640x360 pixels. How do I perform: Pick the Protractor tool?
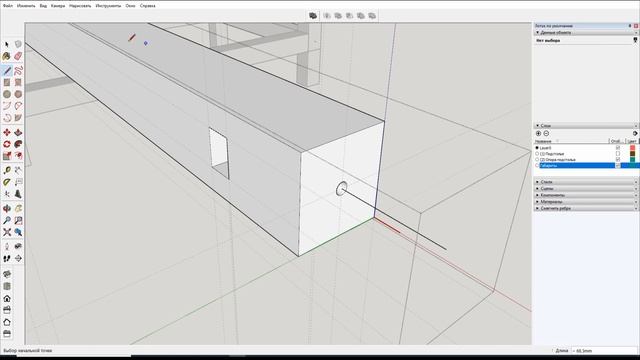click(x=7, y=182)
